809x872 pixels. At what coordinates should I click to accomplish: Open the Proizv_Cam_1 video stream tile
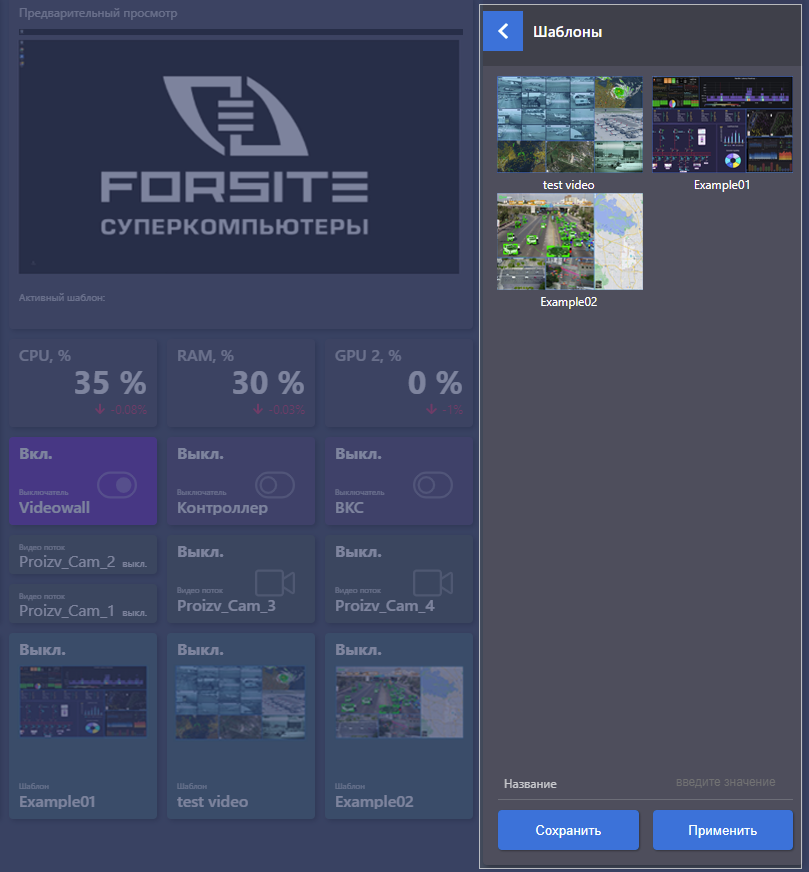83,604
